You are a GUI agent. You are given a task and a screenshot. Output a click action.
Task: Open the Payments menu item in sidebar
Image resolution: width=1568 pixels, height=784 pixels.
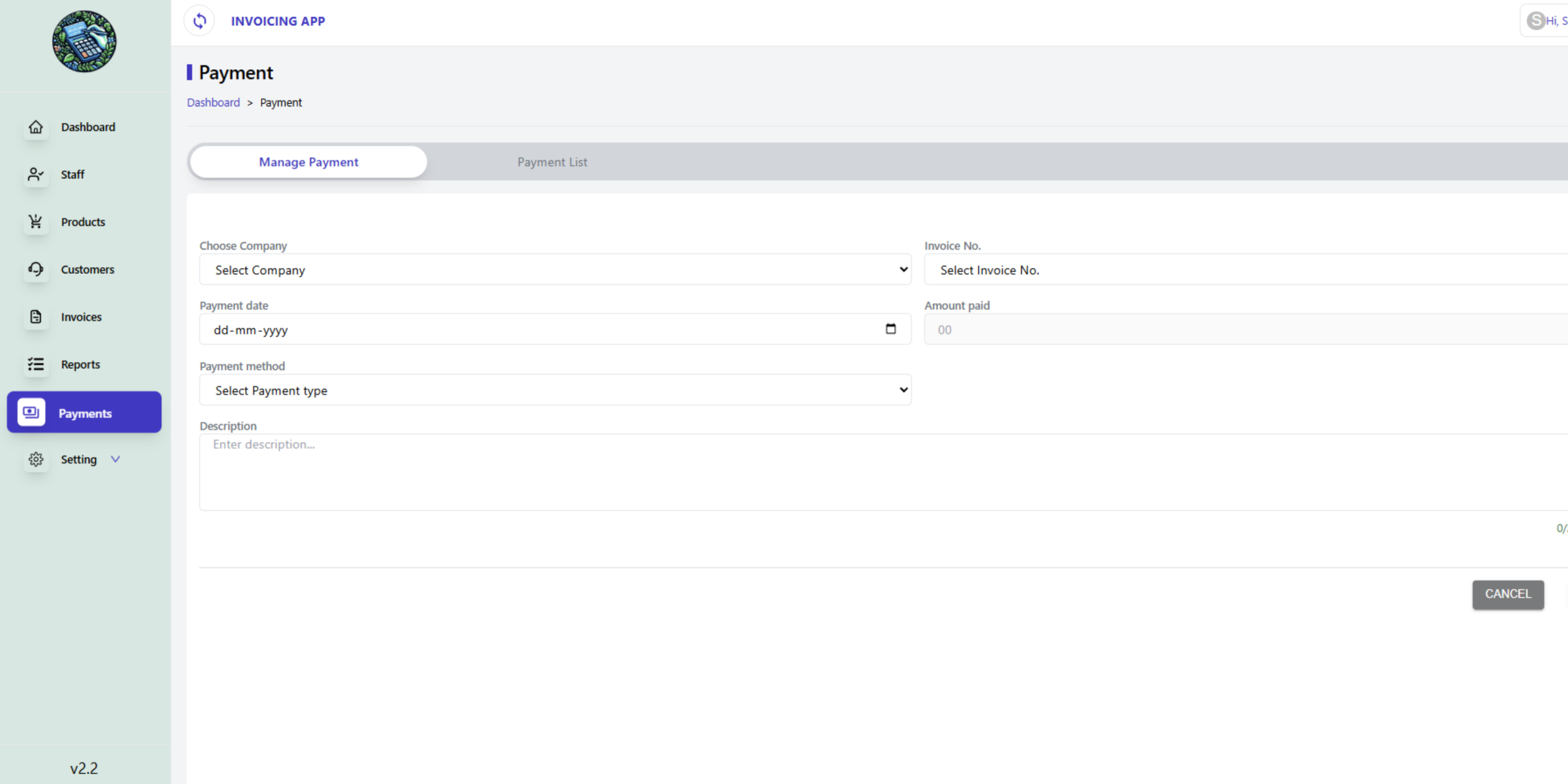tap(85, 413)
